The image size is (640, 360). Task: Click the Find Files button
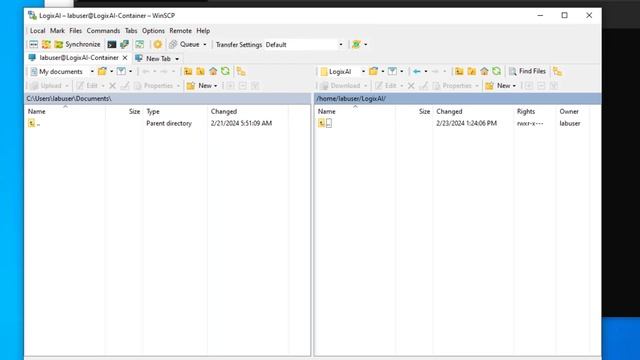[527, 71]
